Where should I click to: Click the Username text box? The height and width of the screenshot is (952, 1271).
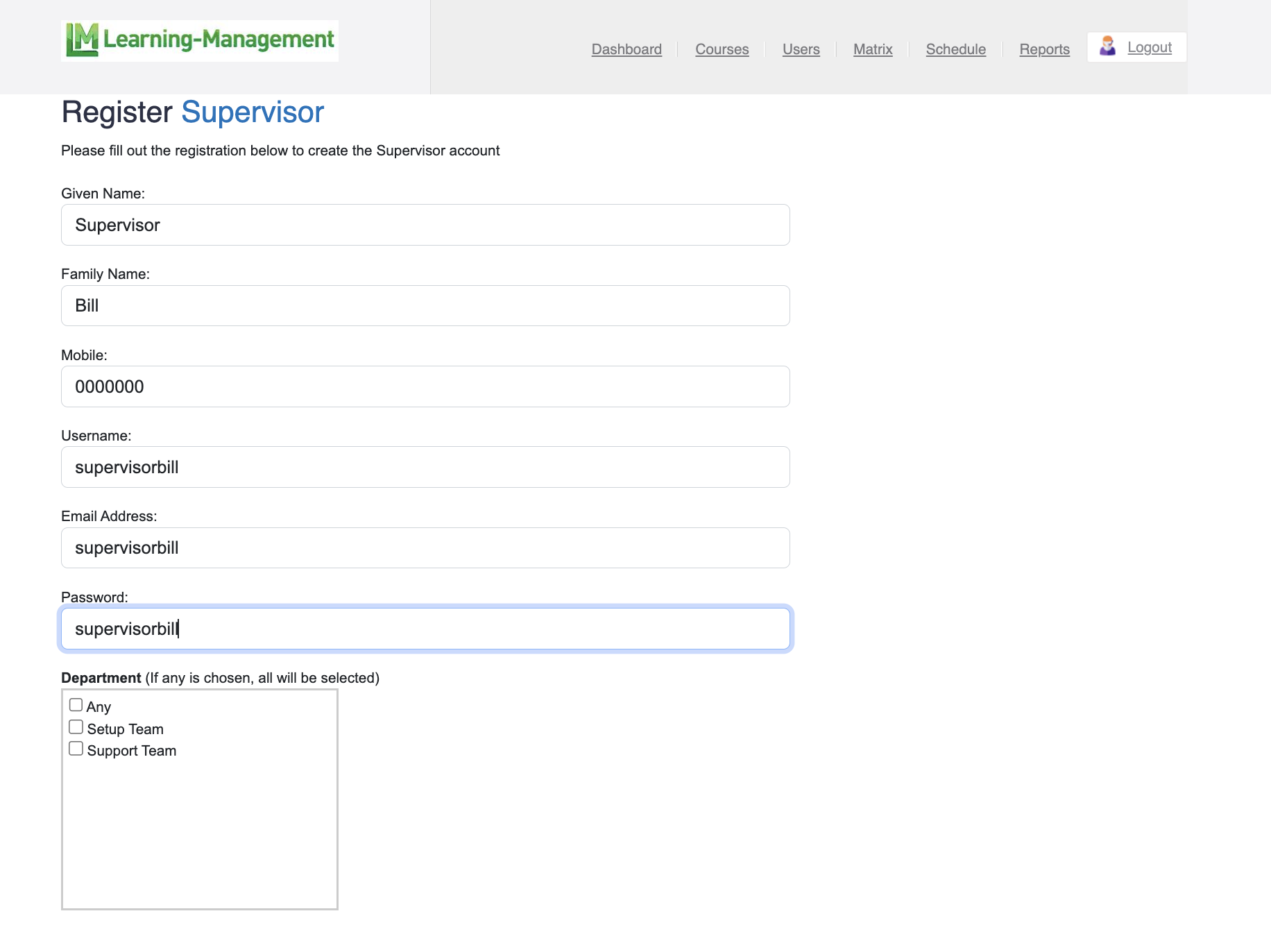coord(425,467)
